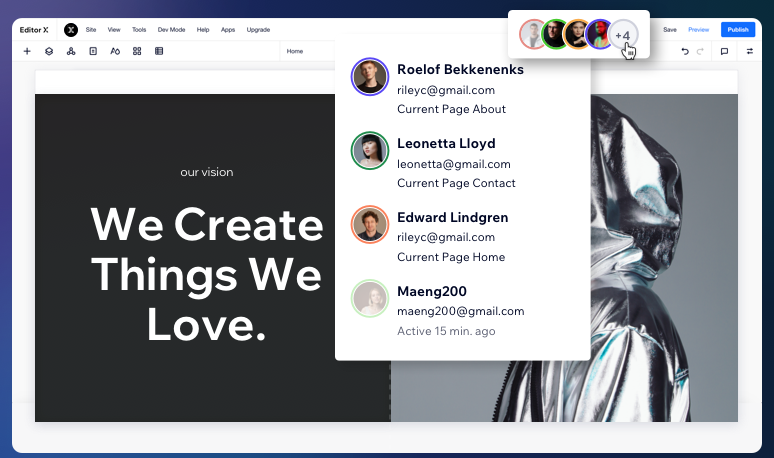This screenshot has height=458, width=774.
Task: Open the Site menu
Action: coord(91,30)
